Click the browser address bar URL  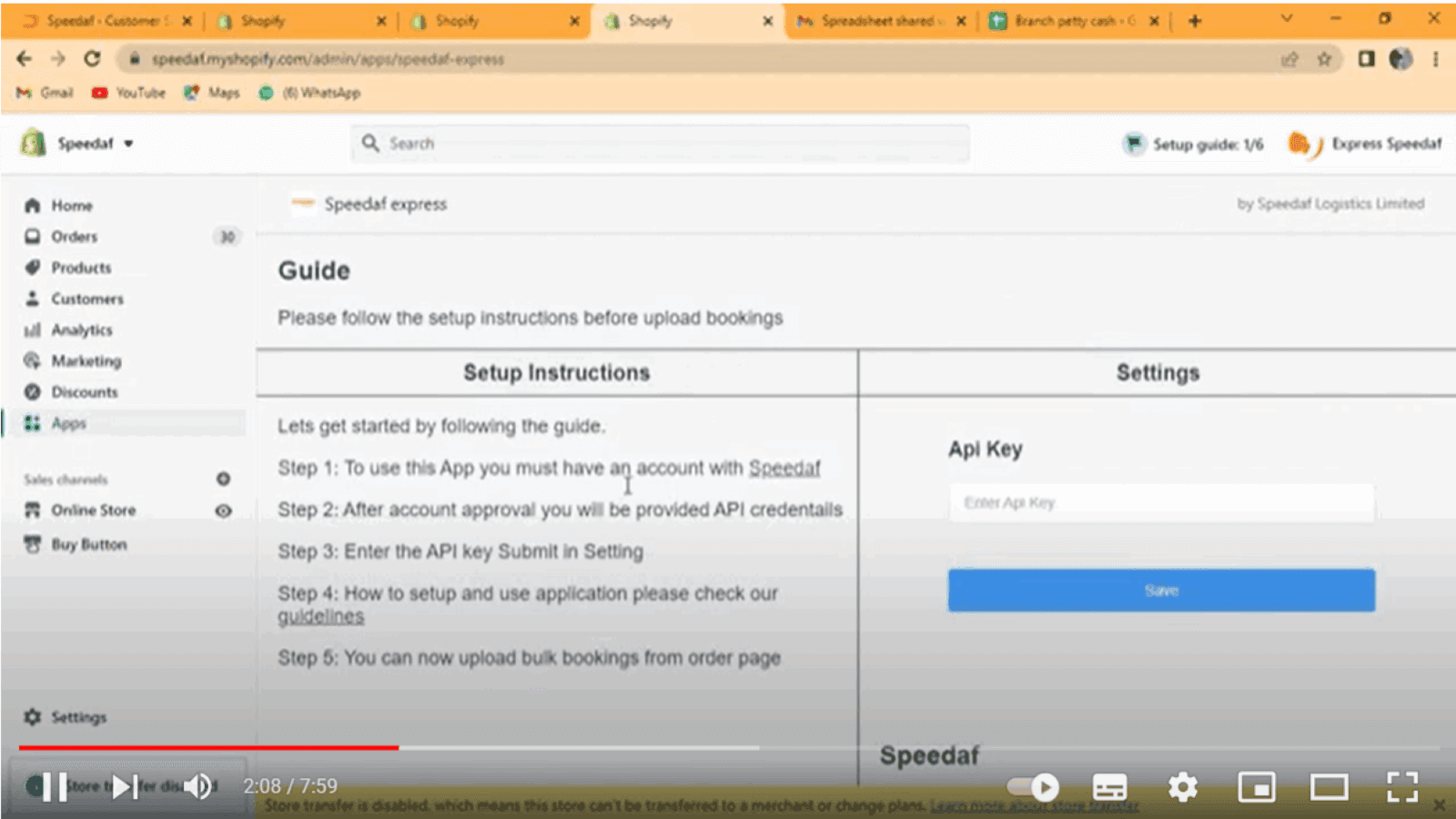(328, 59)
